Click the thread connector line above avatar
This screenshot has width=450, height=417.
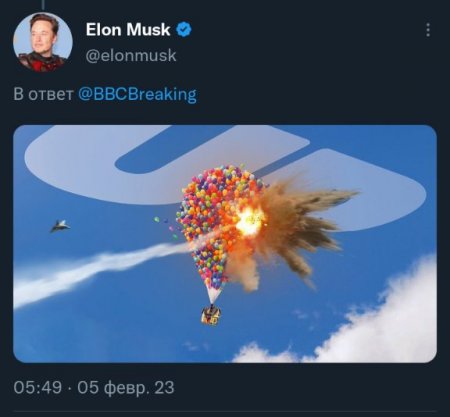(x=43, y=5)
